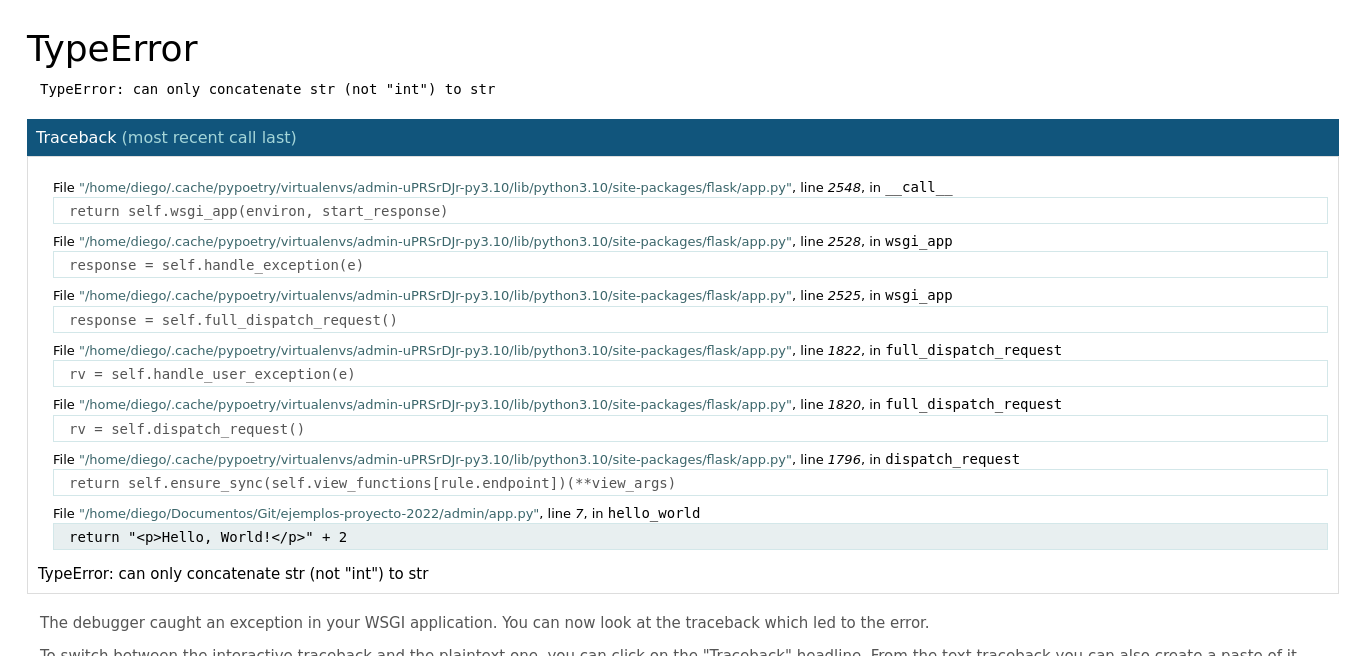Open the flask app.py link at line 1820
1366x656 pixels.
432,404
